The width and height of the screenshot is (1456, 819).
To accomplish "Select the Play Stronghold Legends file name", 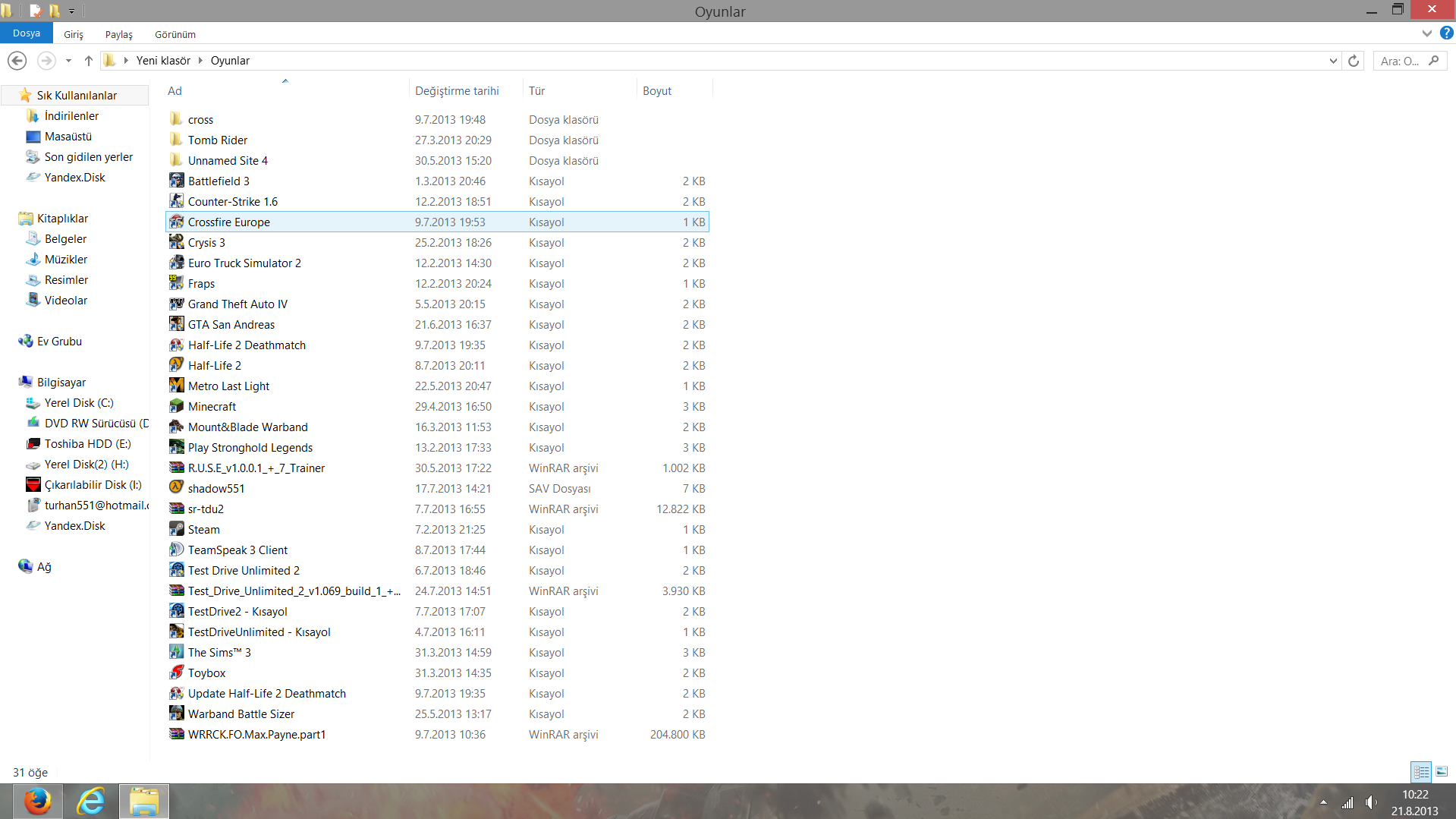I will tap(250, 448).
